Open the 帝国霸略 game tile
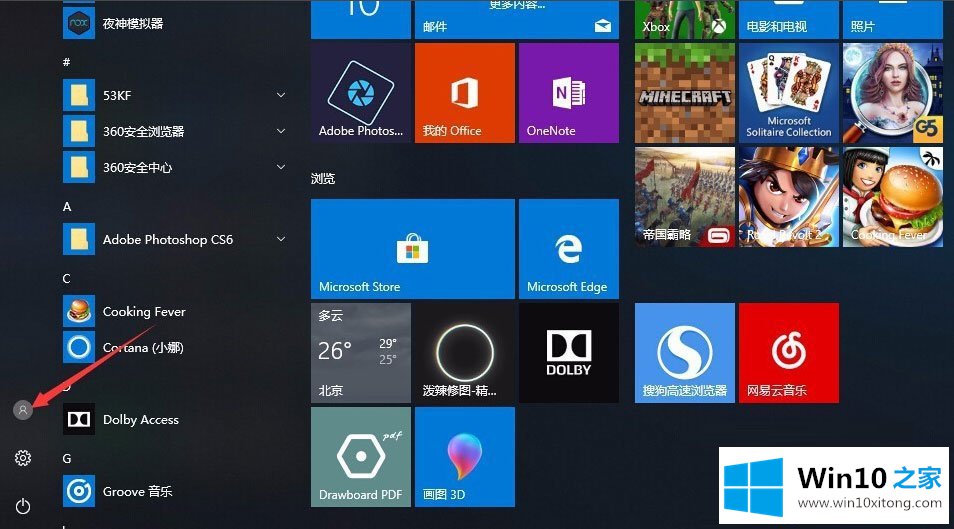 point(685,197)
